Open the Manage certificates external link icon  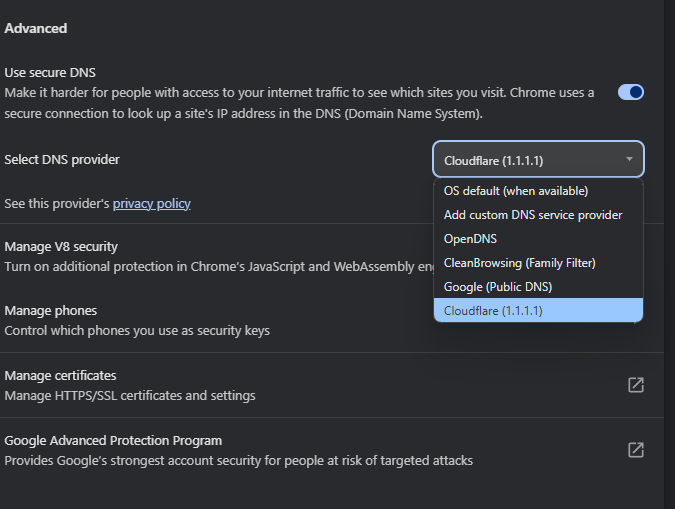point(635,385)
